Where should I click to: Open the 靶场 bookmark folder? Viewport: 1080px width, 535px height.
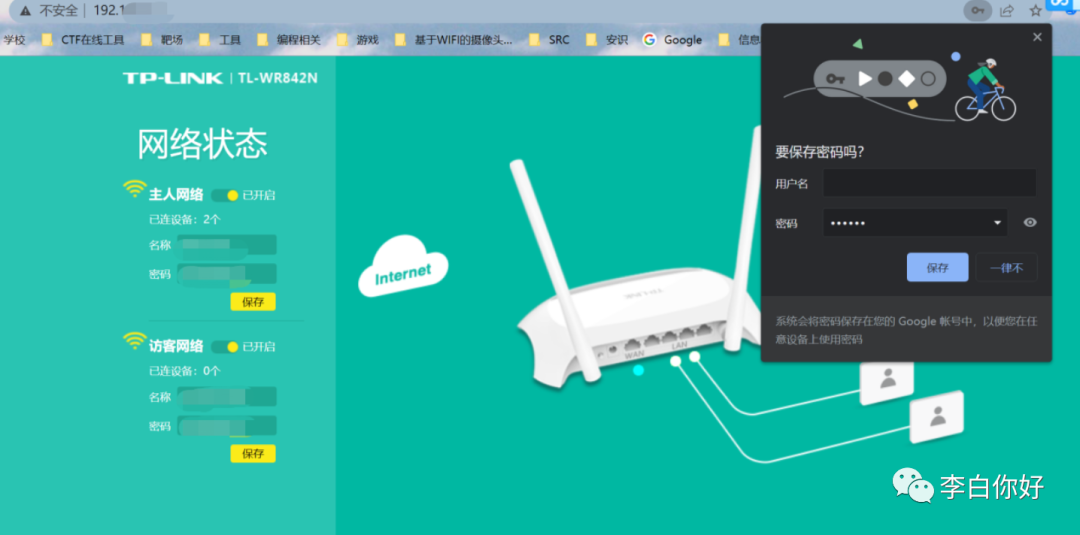tap(163, 40)
